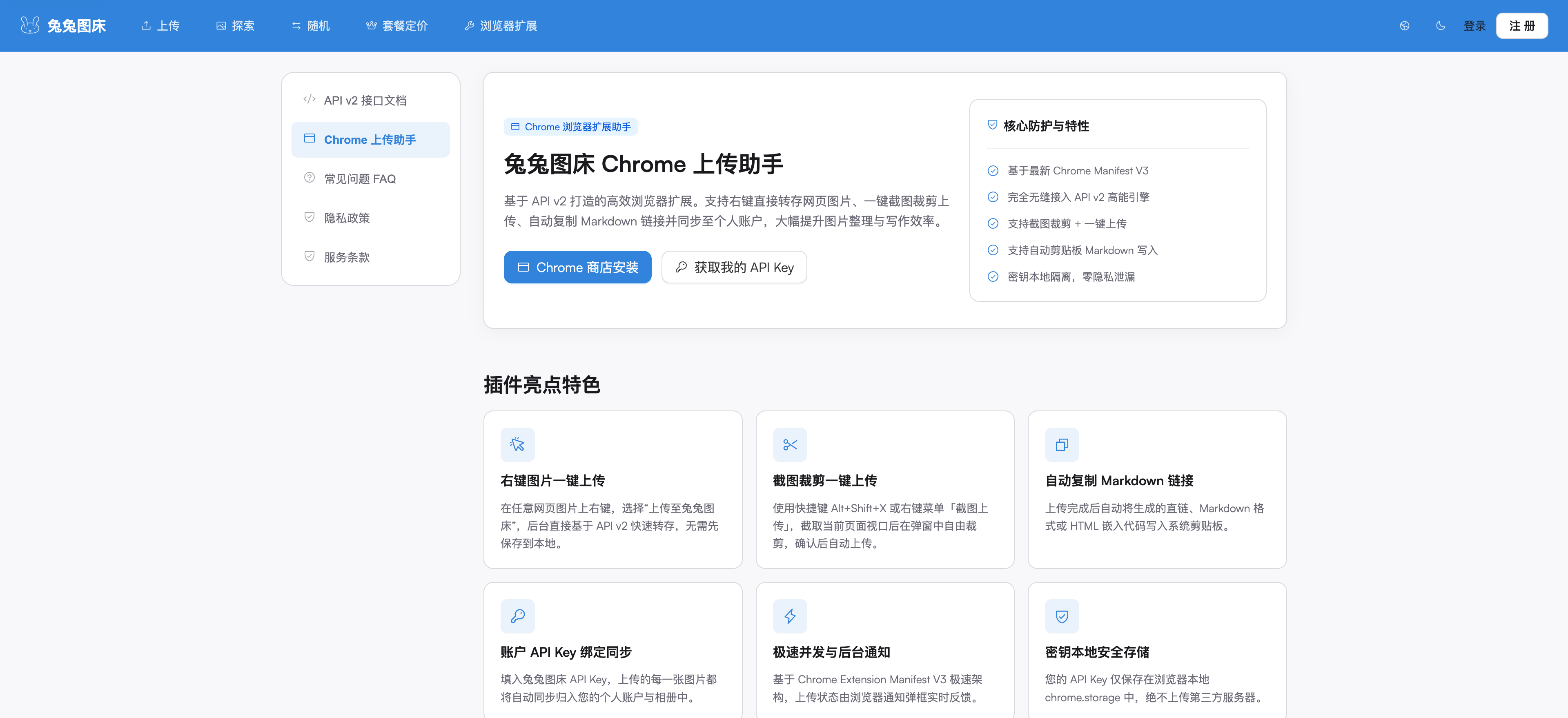This screenshot has height=718, width=1568.
Task: Click the 注册 register button
Action: pyautogui.click(x=1522, y=26)
